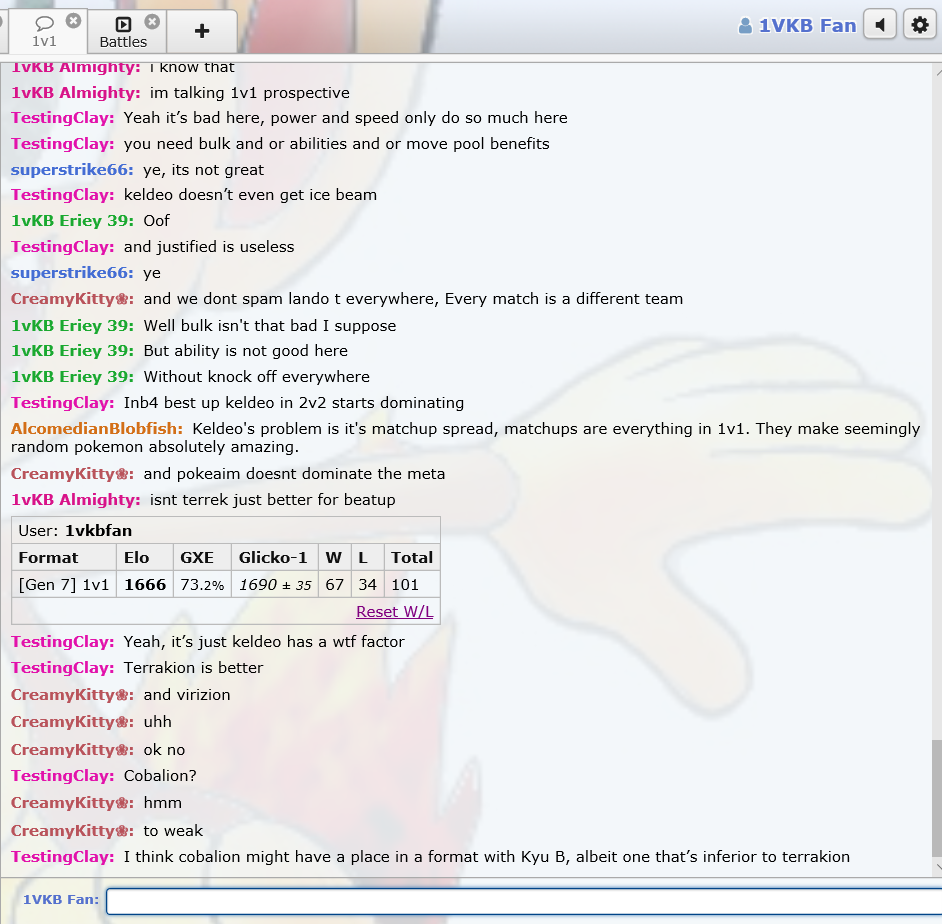Close the Battles tab

click(x=152, y=21)
